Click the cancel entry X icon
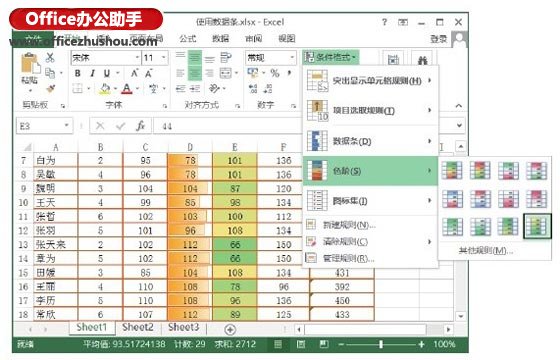This screenshot has height=360, width=560. 100,126
